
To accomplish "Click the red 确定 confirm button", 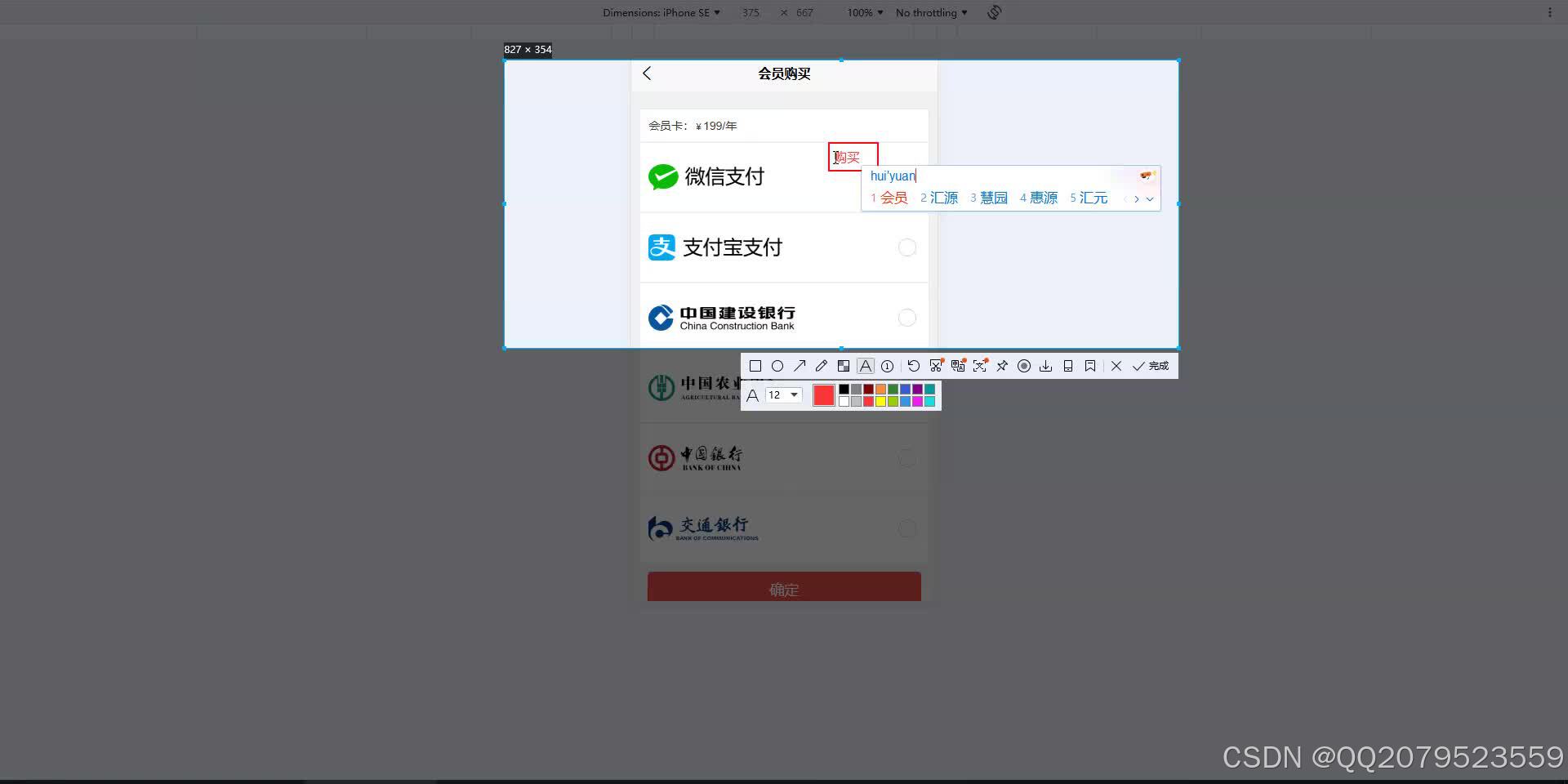I will (x=783, y=589).
